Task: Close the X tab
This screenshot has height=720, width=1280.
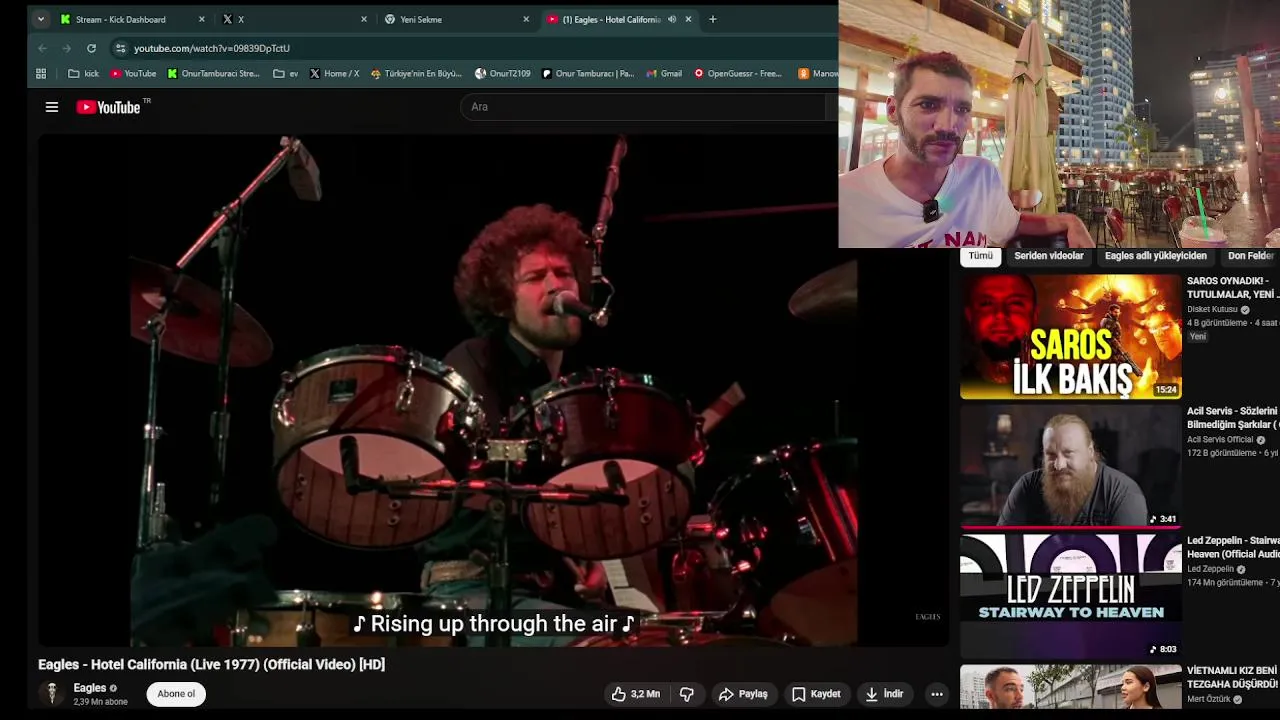Action: [363, 19]
